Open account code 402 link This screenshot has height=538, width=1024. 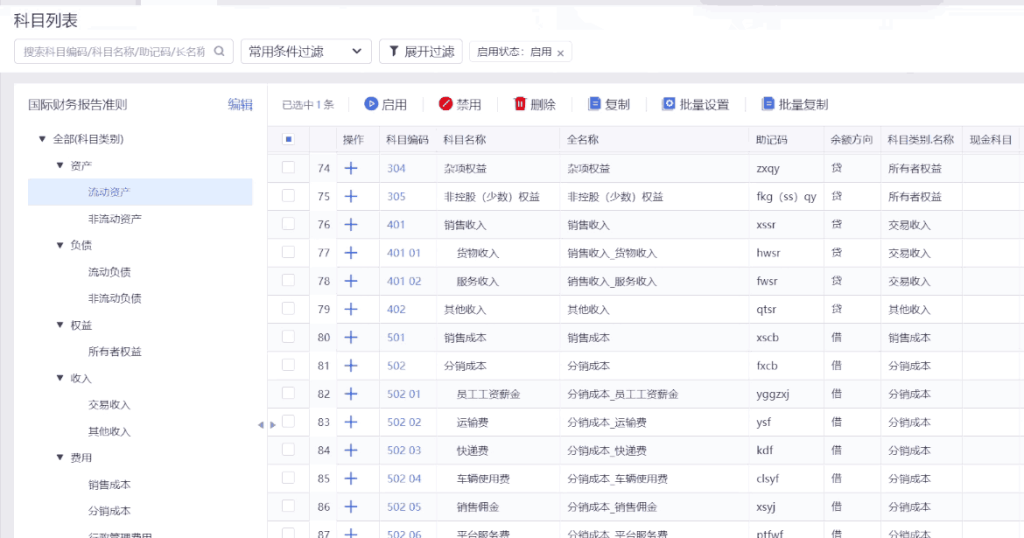pyautogui.click(x=396, y=309)
